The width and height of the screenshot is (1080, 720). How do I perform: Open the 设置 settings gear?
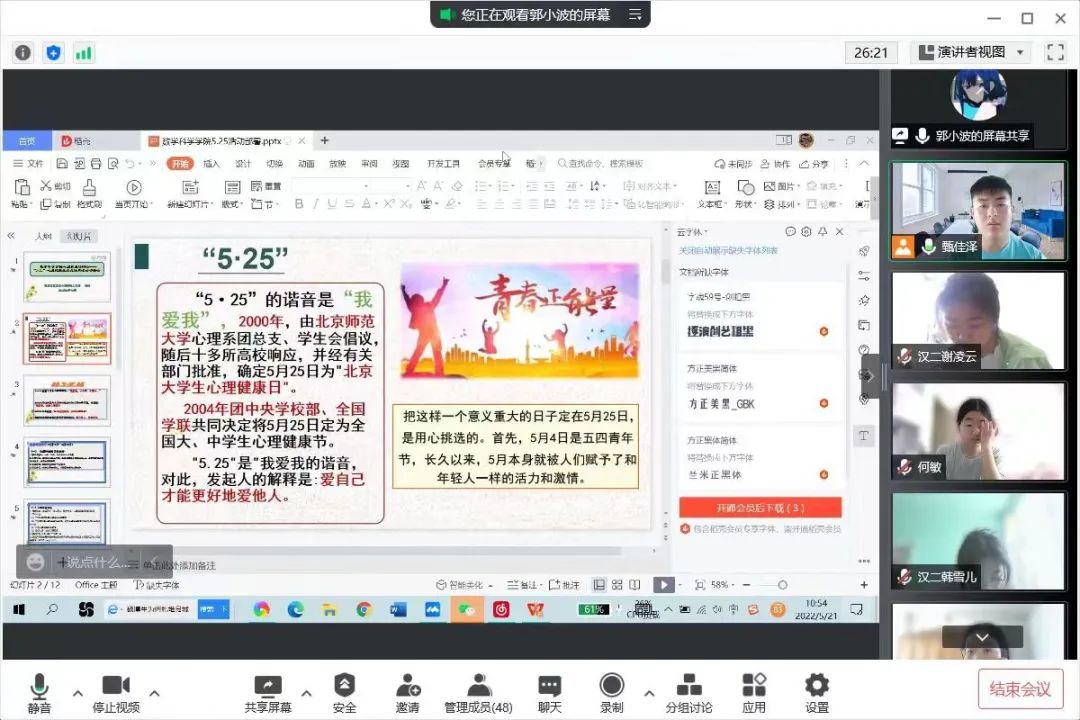[x=817, y=687]
